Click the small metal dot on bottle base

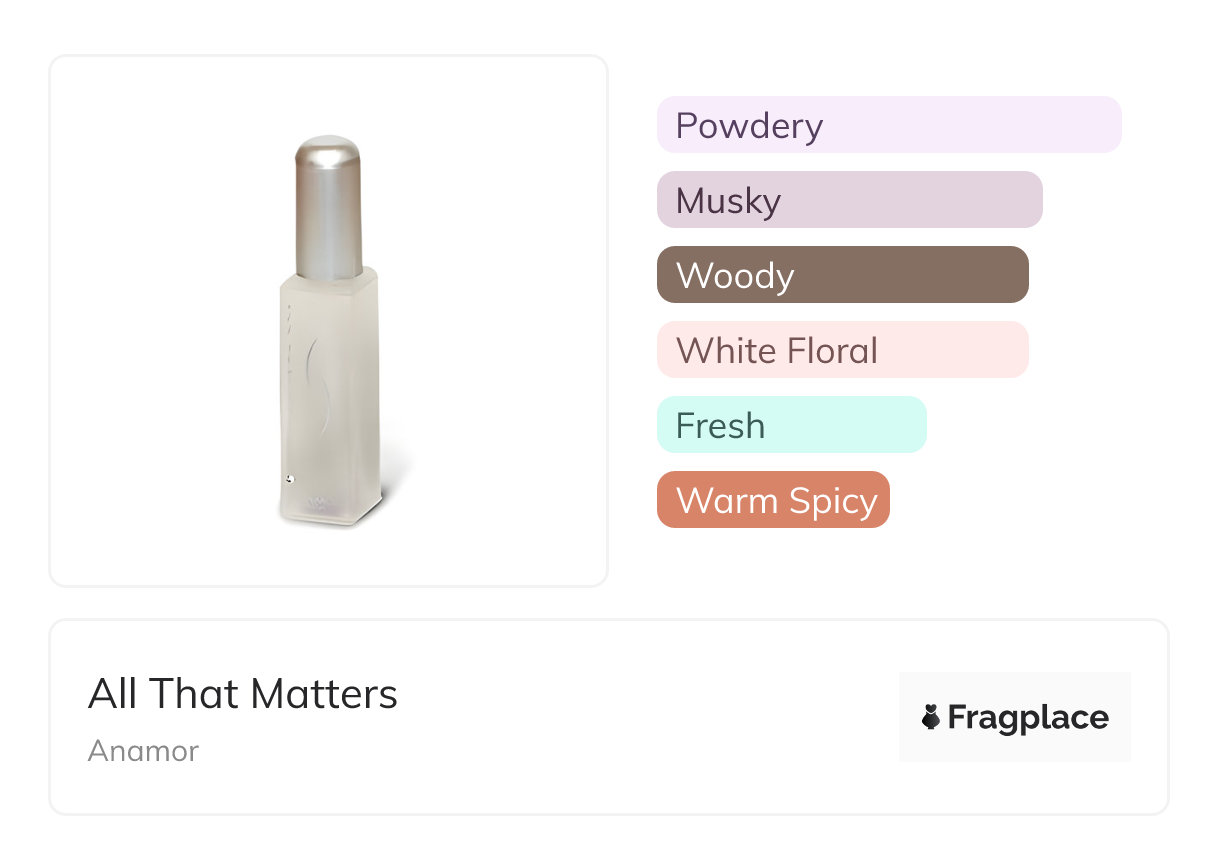click(289, 479)
